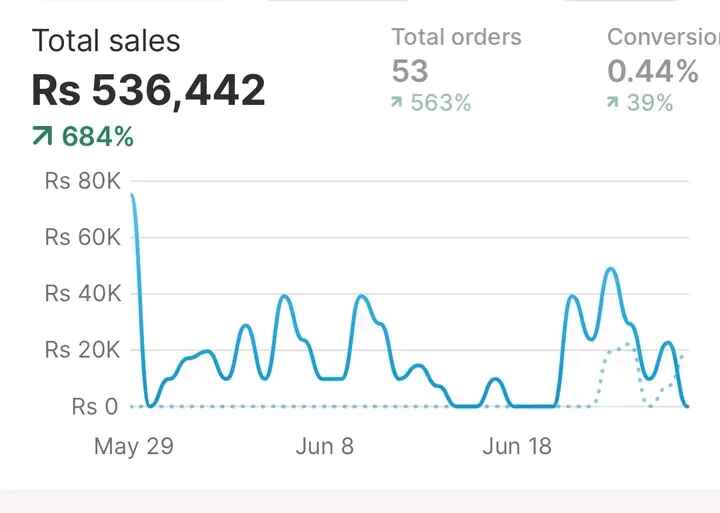Click the dotted comparison line's peak
The height and width of the screenshot is (513, 720).
[626, 344]
